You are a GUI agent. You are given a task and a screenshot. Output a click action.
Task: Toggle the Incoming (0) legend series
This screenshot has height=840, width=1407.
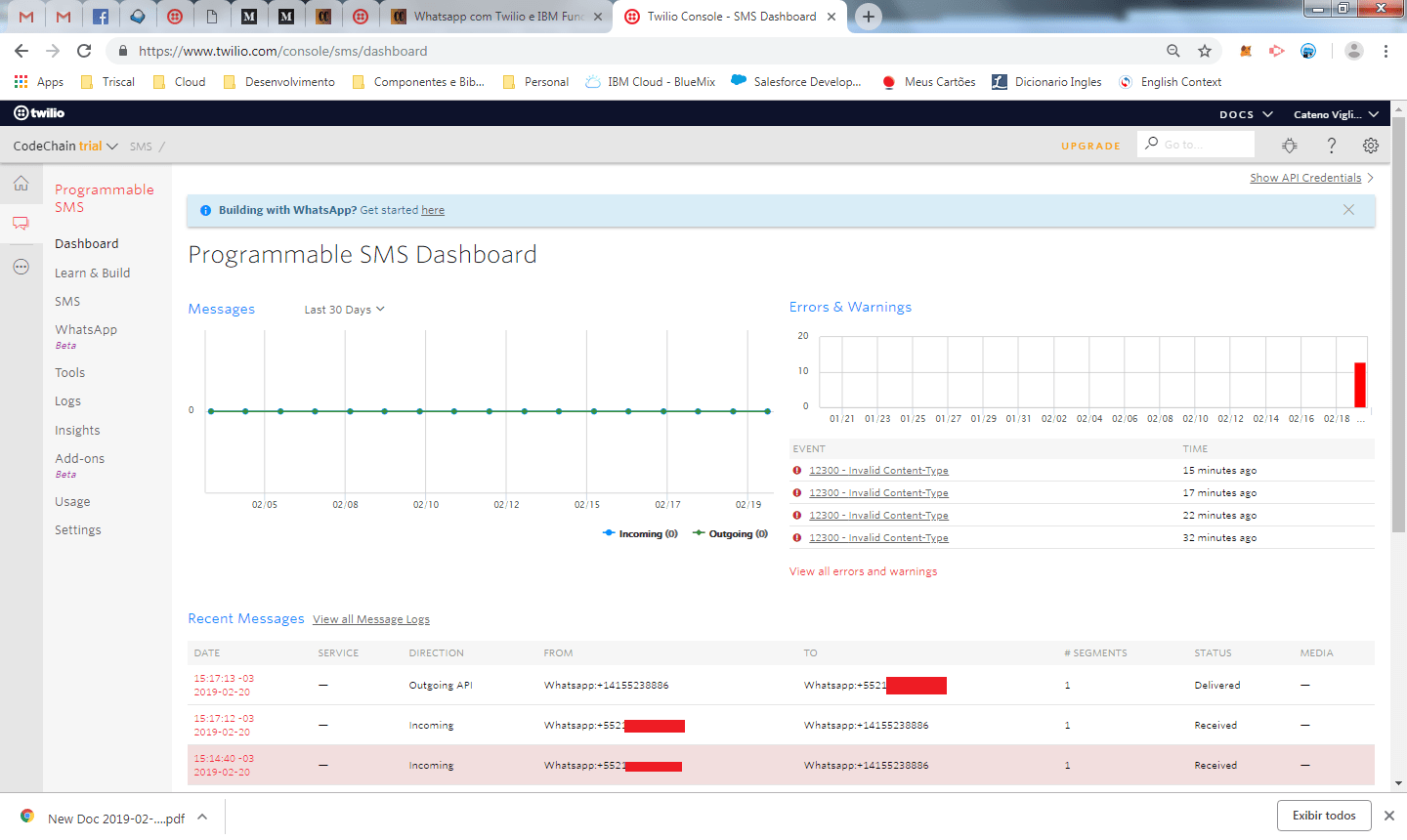[640, 533]
